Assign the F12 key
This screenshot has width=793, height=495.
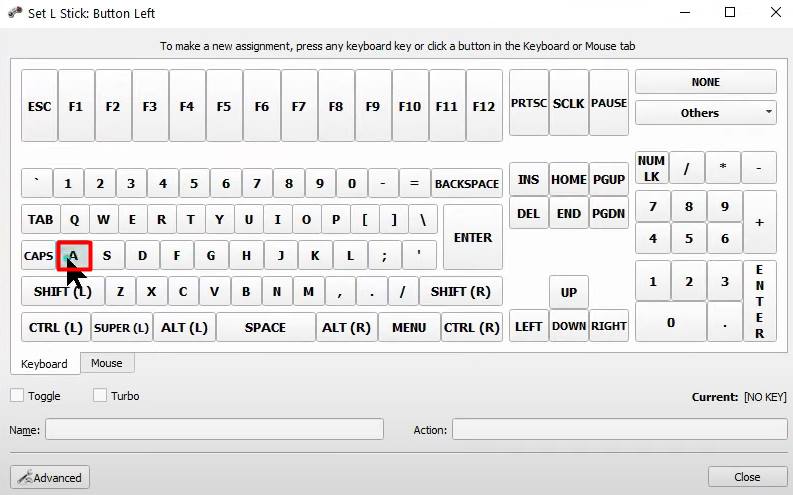tap(484, 106)
